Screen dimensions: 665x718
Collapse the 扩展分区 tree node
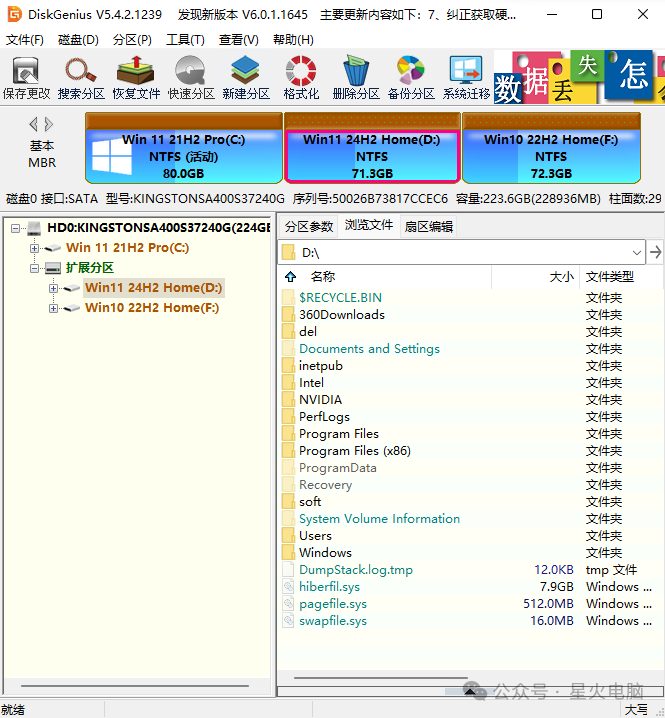tap(34, 268)
